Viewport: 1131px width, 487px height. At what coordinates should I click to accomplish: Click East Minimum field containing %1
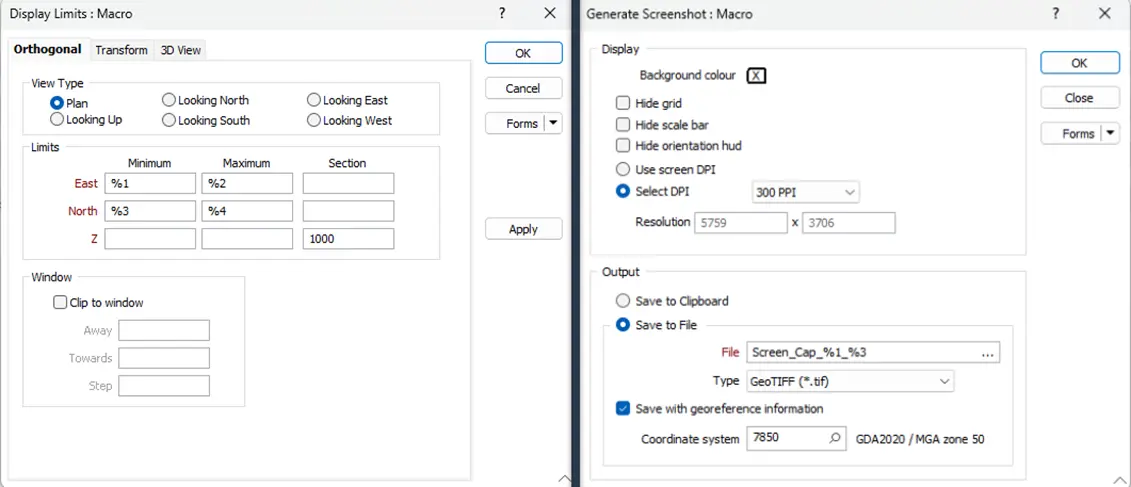[x=150, y=183]
